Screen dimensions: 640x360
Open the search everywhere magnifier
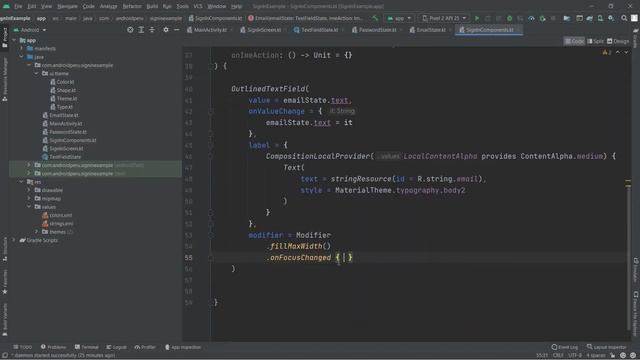pos(624,18)
